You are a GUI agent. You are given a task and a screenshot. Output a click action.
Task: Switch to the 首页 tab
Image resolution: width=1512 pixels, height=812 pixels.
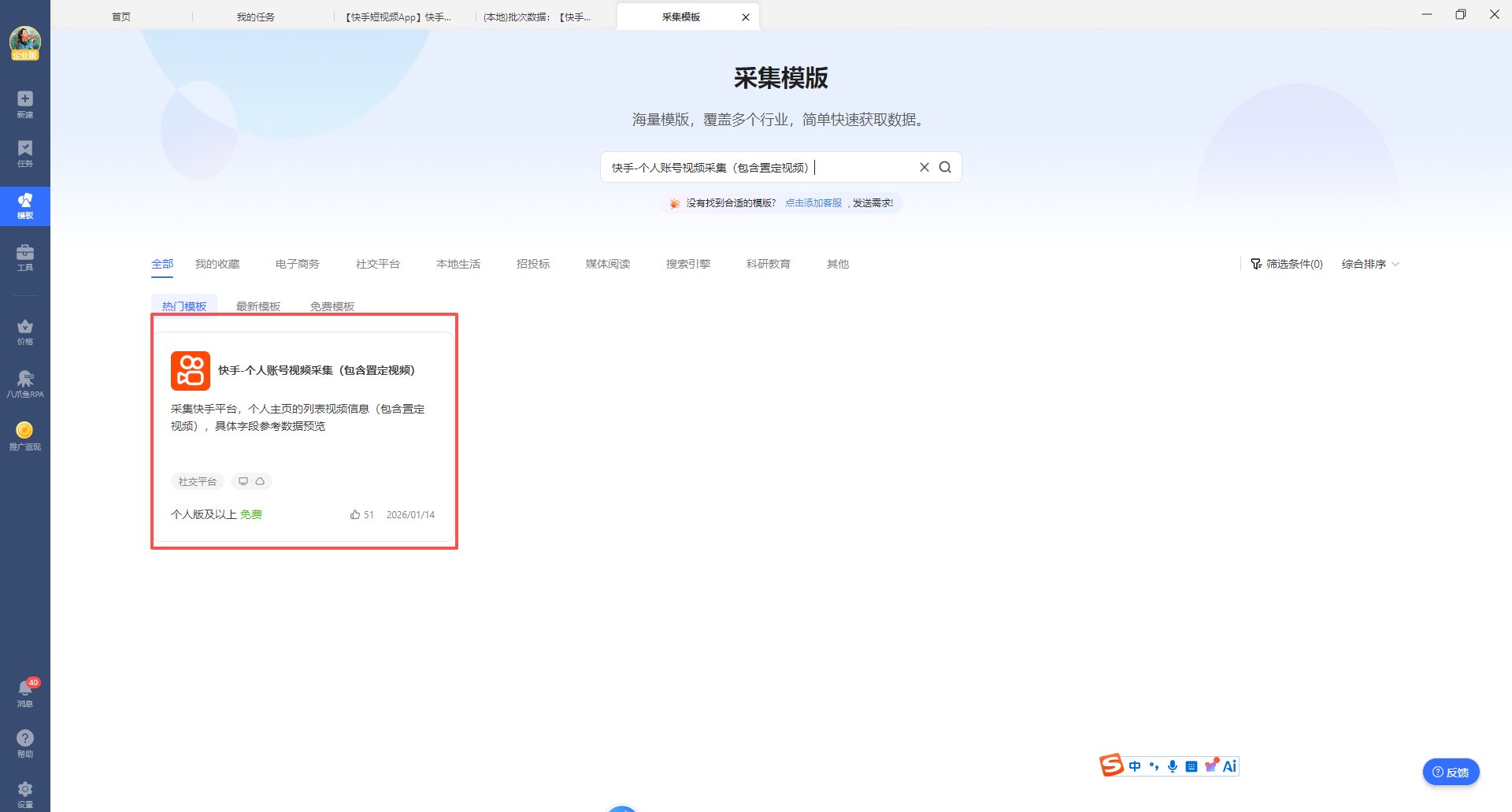(121, 17)
